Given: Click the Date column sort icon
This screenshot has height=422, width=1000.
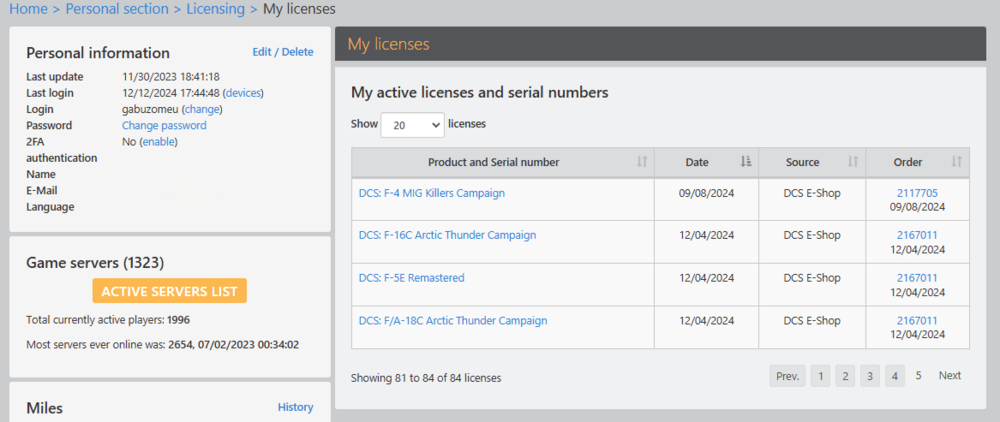Looking at the screenshot, I should pyautogui.click(x=746, y=162).
